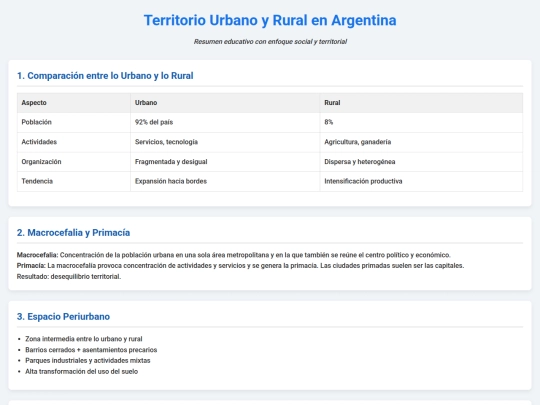
Task: Select the 'Tendencia' row label
Action: coord(37,181)
